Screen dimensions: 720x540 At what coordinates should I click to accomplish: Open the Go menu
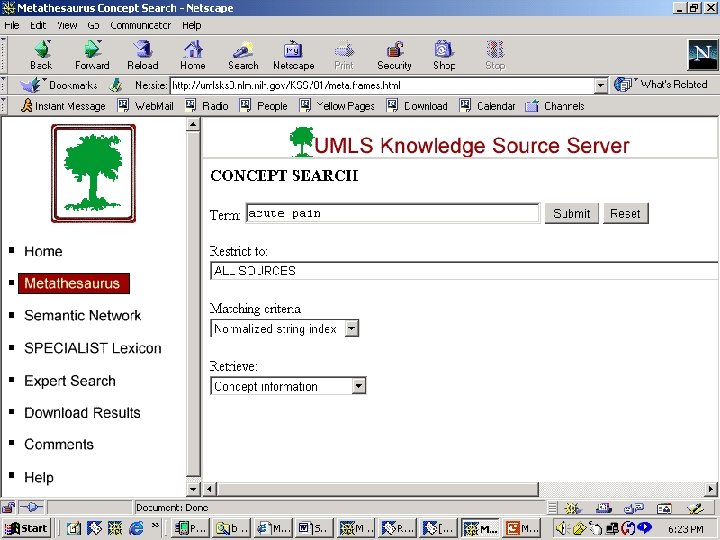point(93,25)
